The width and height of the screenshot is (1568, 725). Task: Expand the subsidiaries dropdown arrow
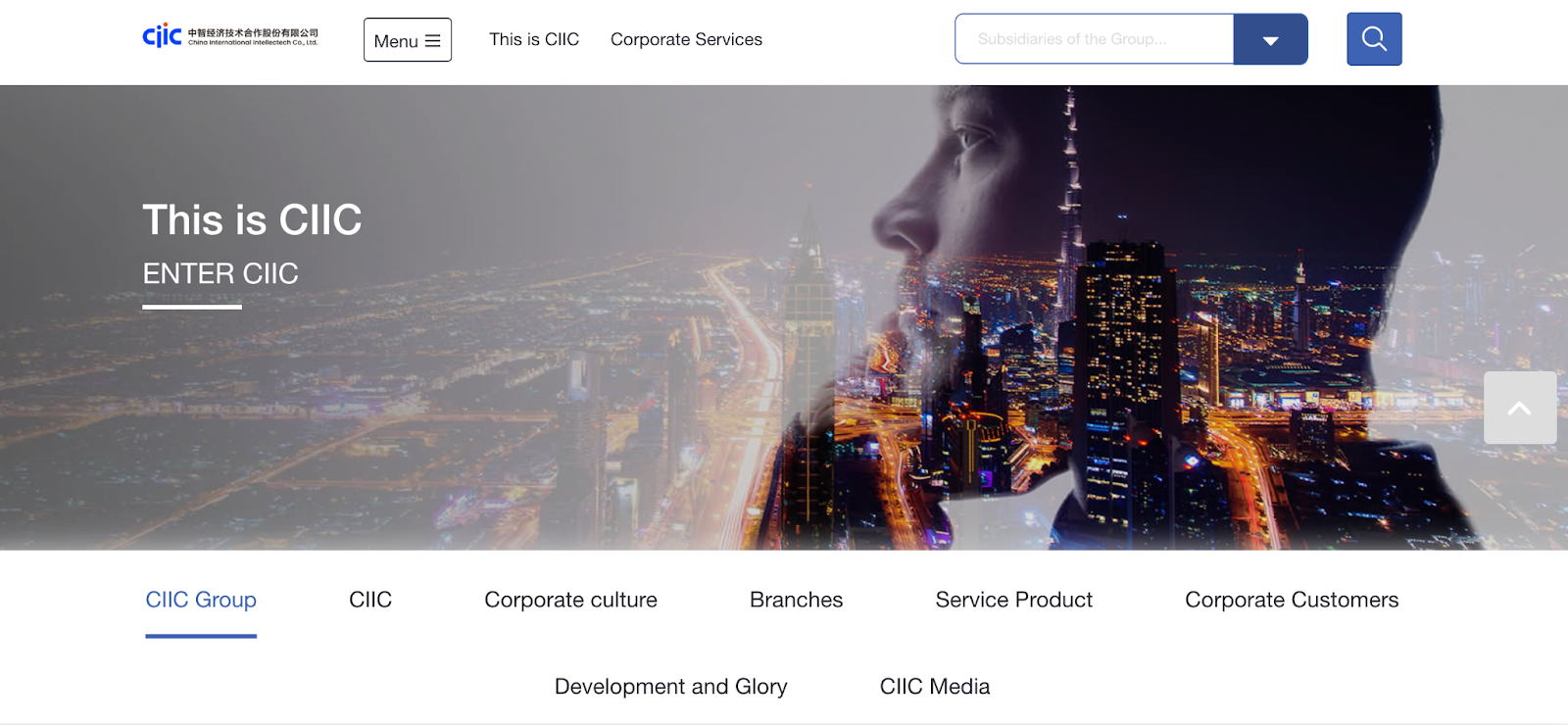point(1270,39)
